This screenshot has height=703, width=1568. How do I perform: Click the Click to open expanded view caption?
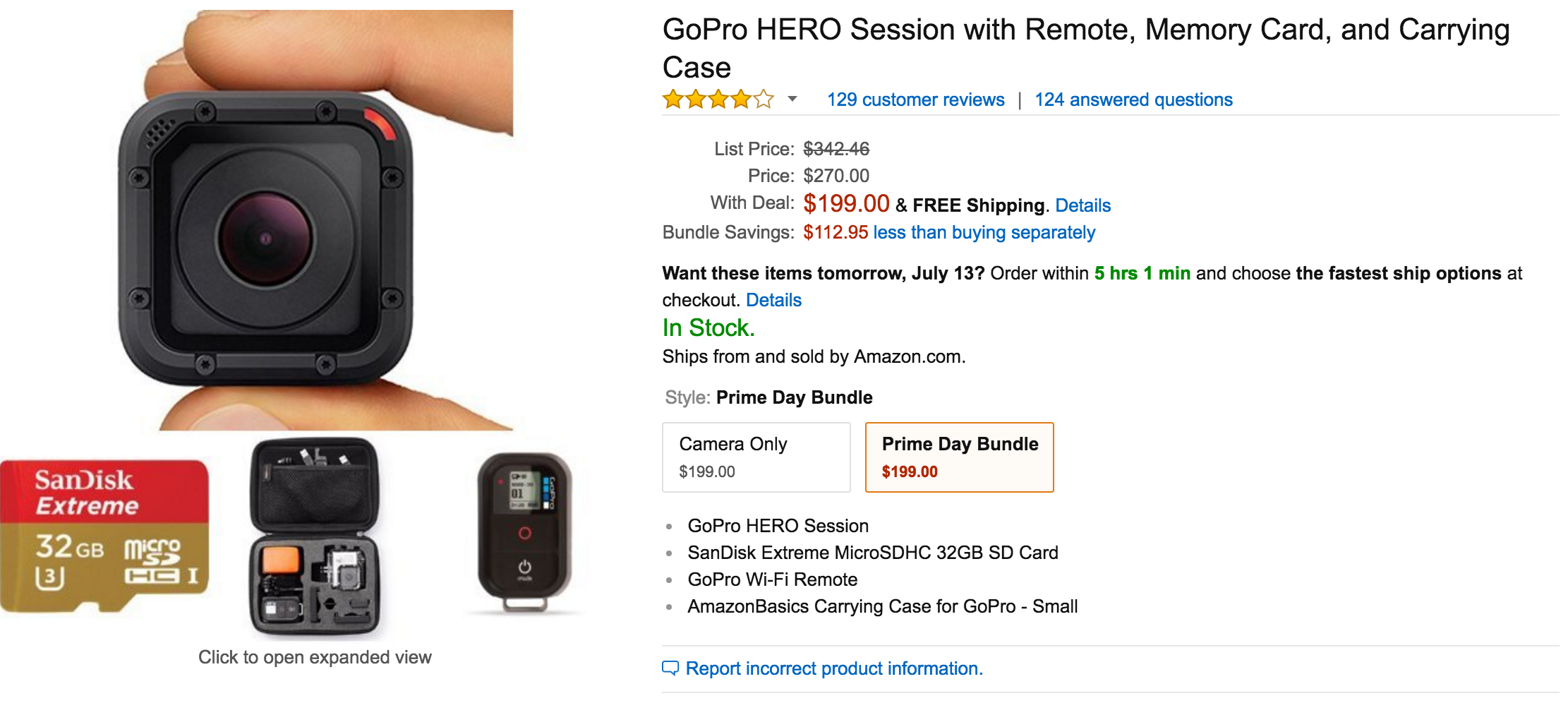(315, 658)
